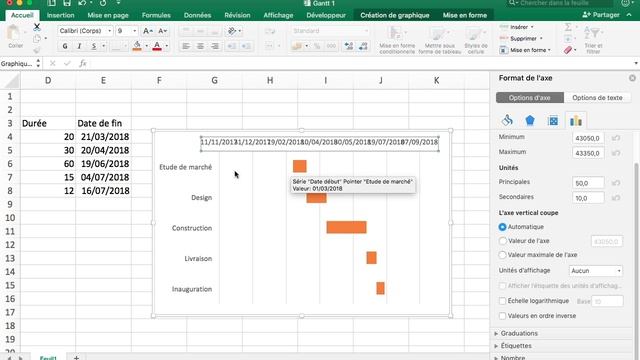Align text left in the ribbon

(186, 47)
